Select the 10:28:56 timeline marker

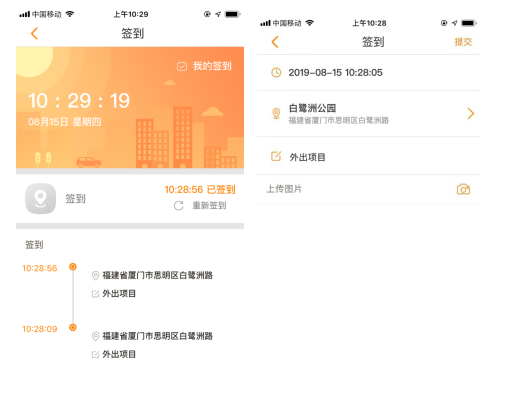point(73,267)
